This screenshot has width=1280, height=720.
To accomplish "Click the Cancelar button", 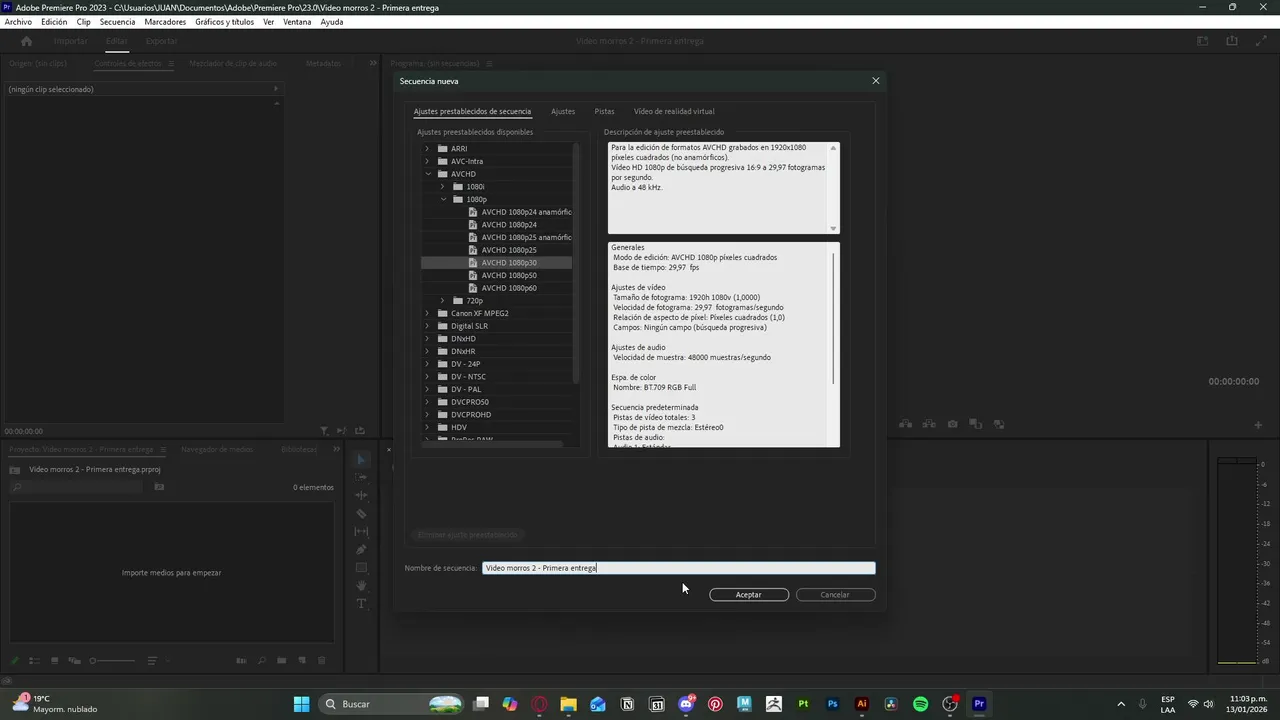I will coord(835,595).
